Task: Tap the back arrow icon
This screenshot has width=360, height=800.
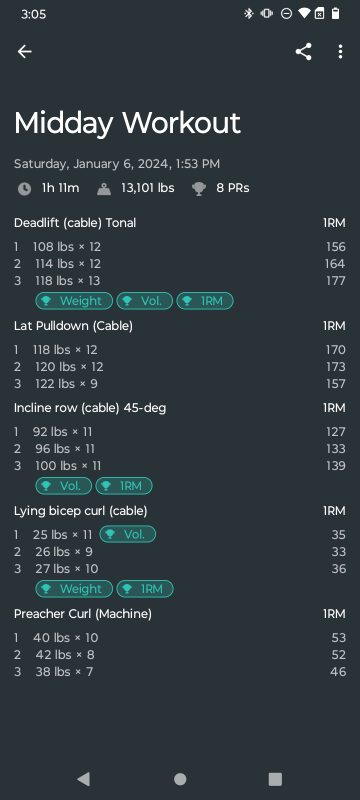Action: (24, 52)
